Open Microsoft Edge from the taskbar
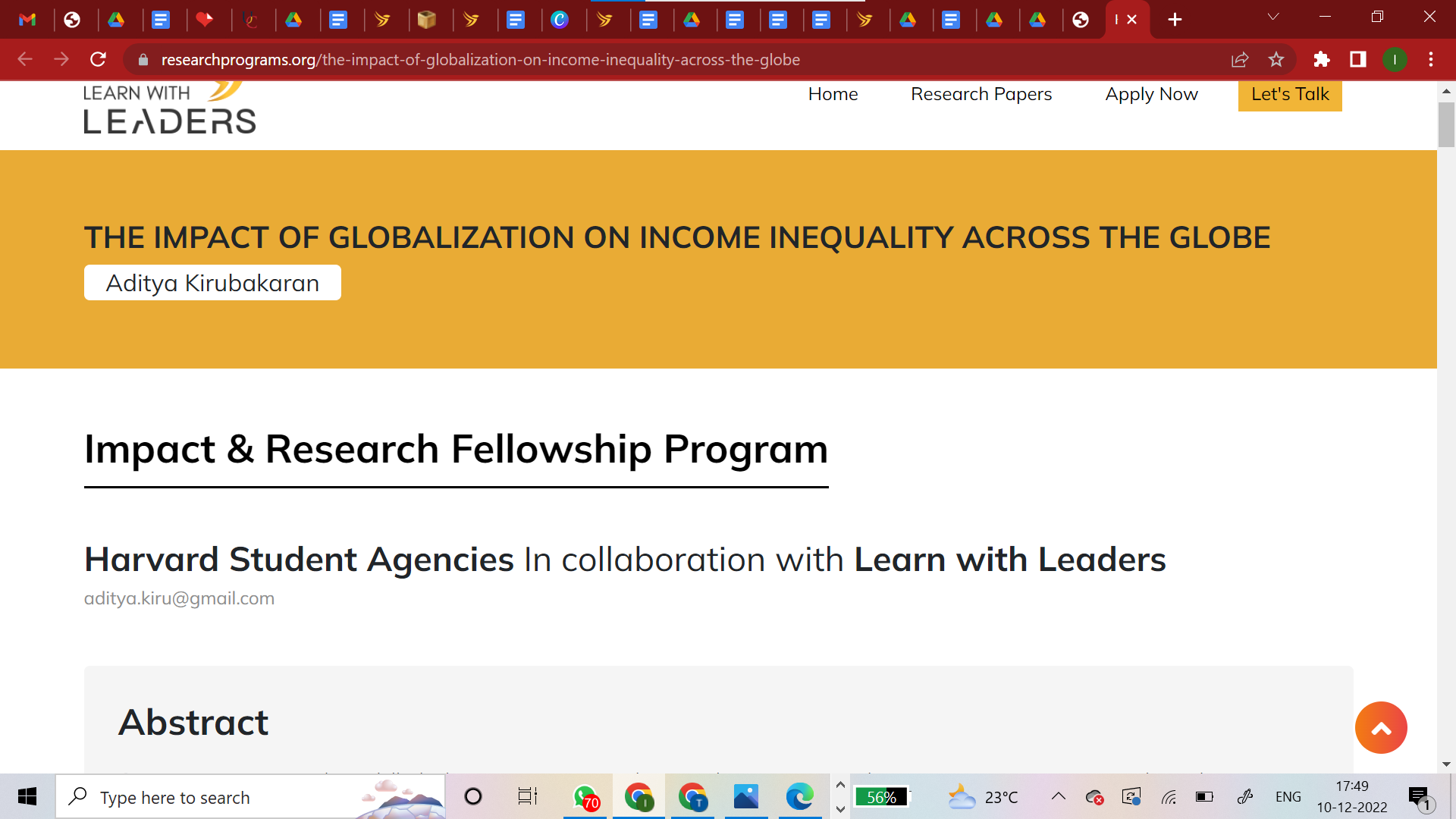 pyautogui.click(x=799, y=797)
